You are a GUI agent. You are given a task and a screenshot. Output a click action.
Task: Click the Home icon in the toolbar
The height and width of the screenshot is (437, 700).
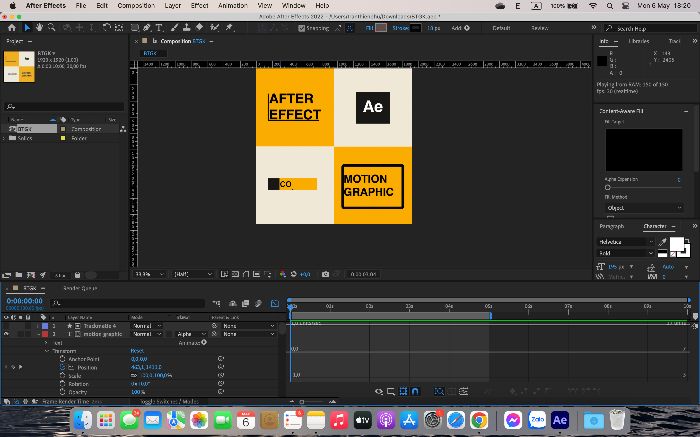pyautogui.click(x=12, y=28)
